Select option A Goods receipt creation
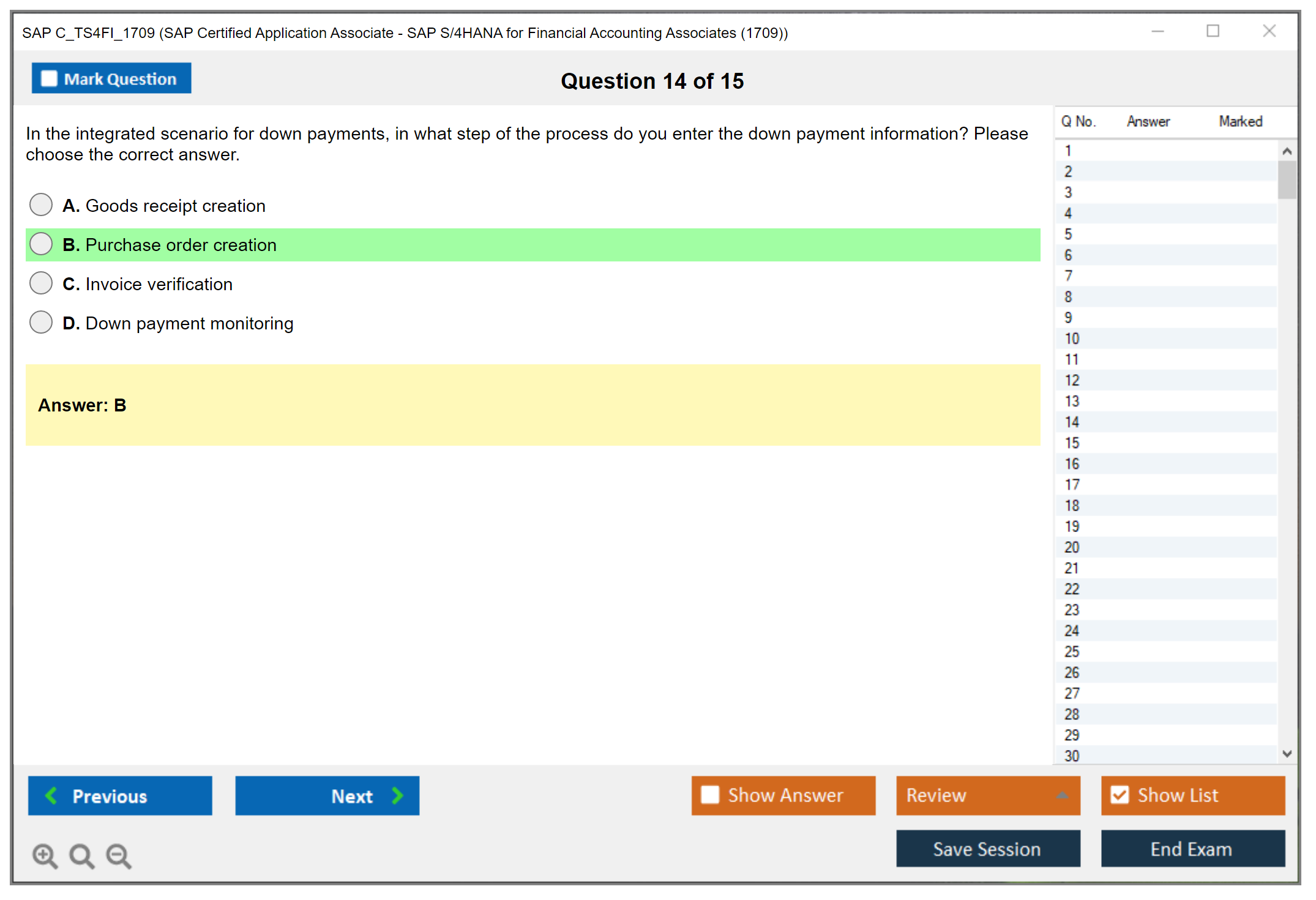1316x900 pixels. point(41,204)
